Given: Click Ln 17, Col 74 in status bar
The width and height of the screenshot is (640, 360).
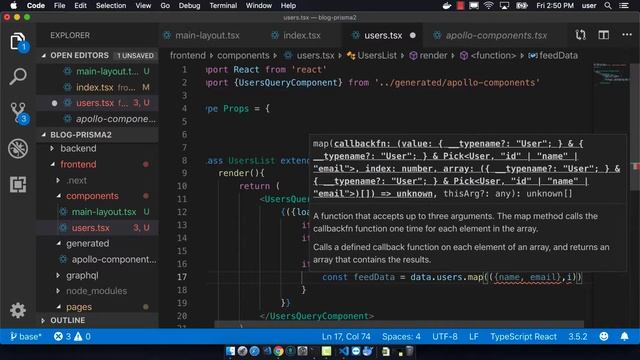Looking at the screenshot, I should click(346, 337).
